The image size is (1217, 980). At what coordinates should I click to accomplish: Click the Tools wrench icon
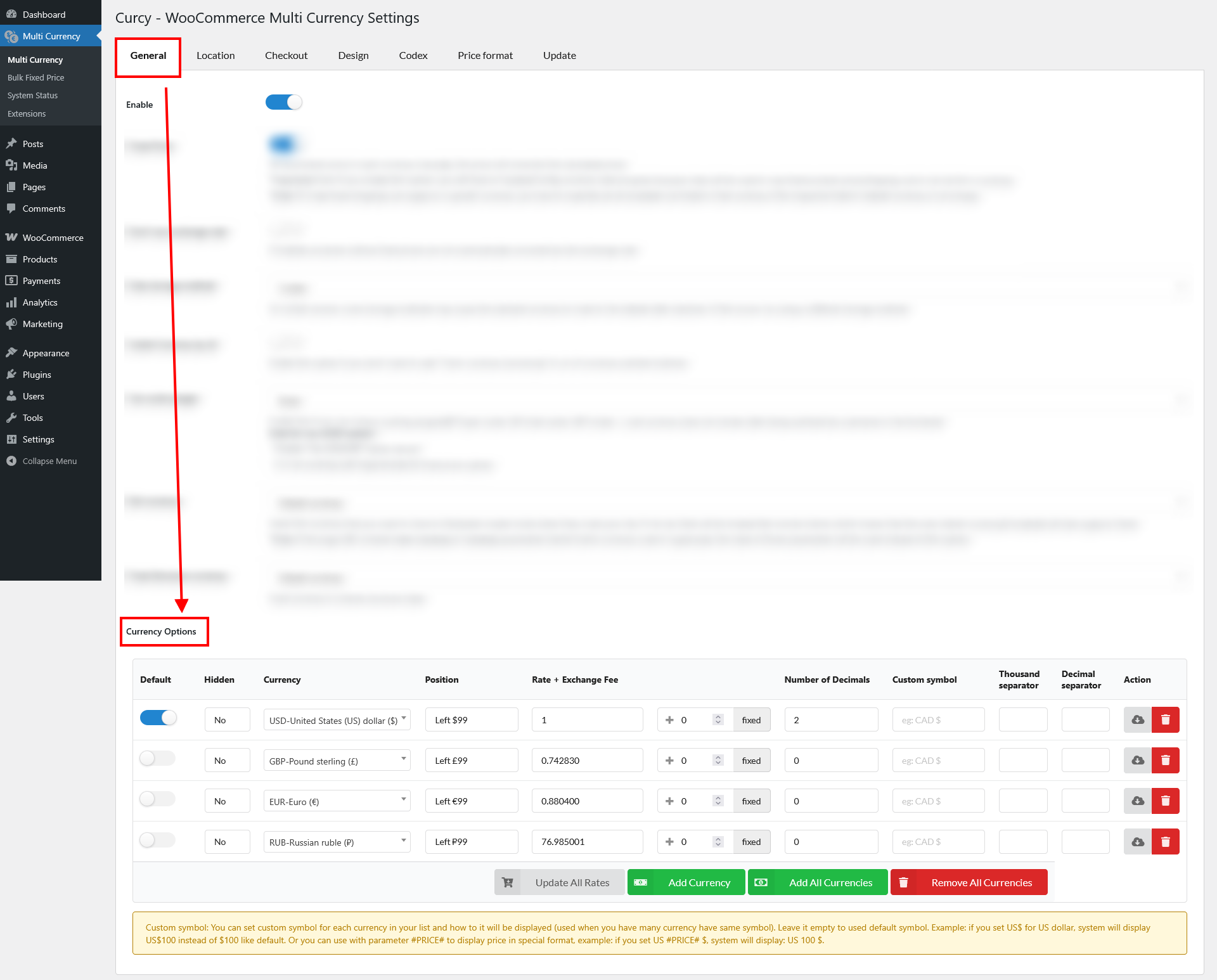click(x=11, y=418)
